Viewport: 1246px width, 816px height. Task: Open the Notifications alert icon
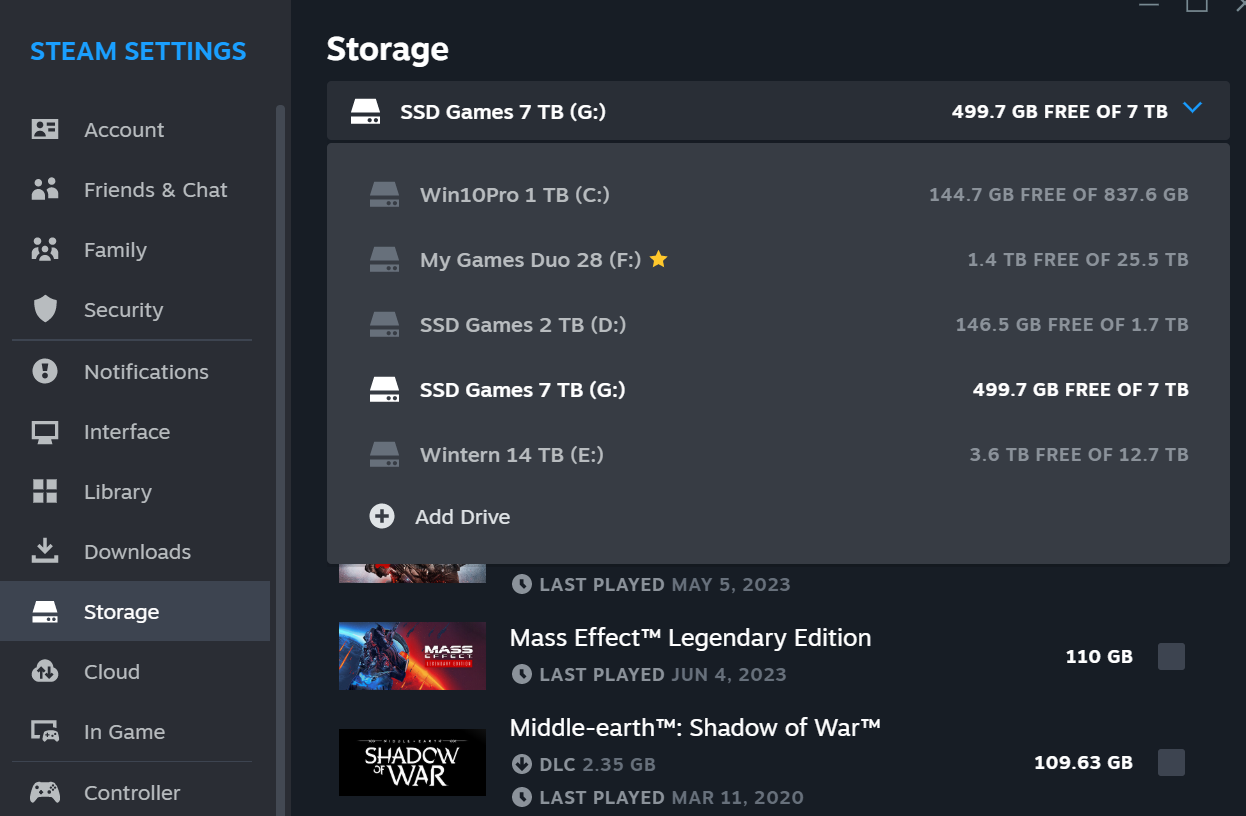[x=45, y=372]
